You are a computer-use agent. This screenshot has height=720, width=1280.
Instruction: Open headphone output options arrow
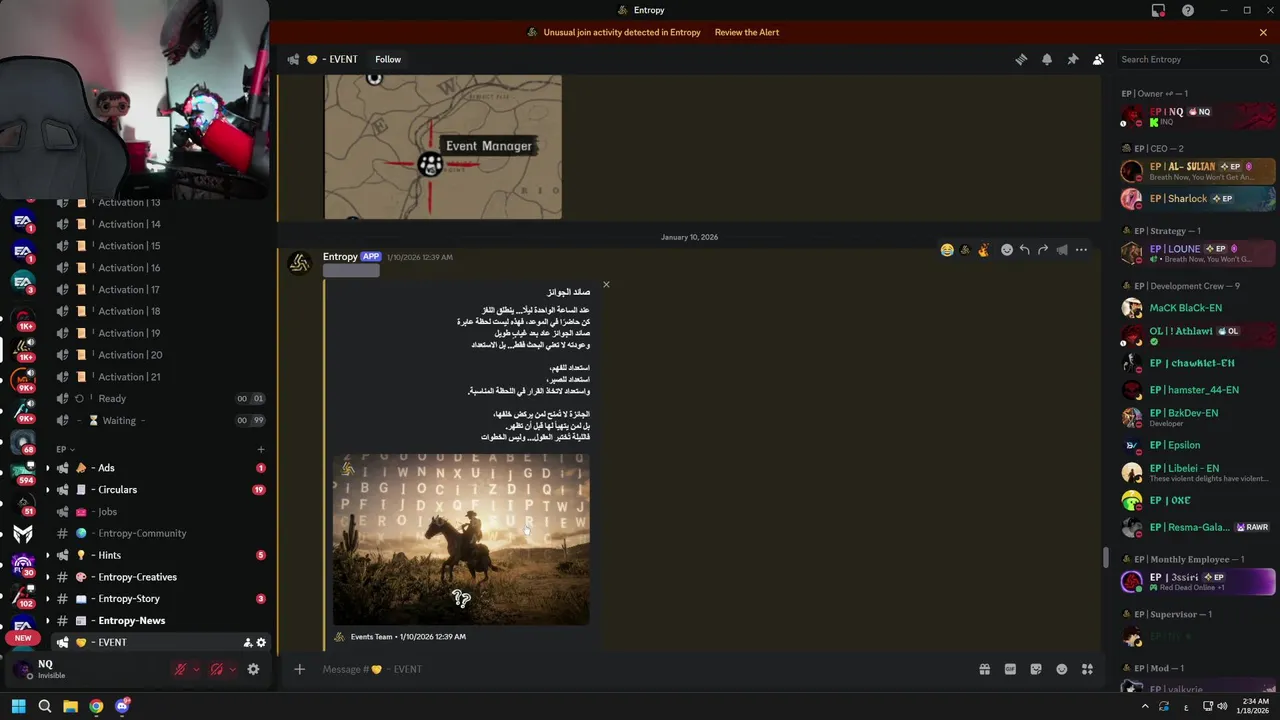pyautogui.click(x=232, y=669)
